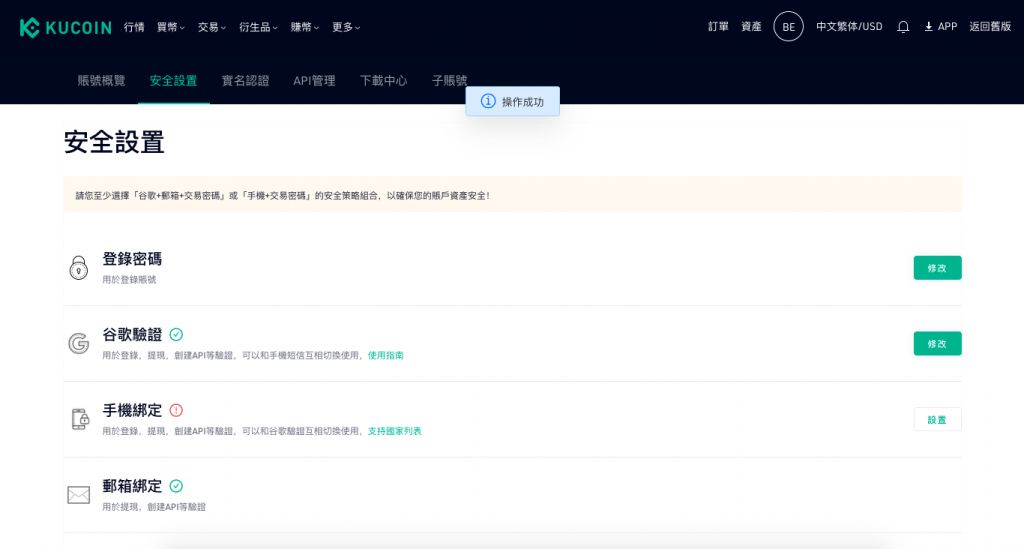This screenshot has width=1024, height=549.
Task: Switch to the 安全設置 tab
Action: (173, 81)
